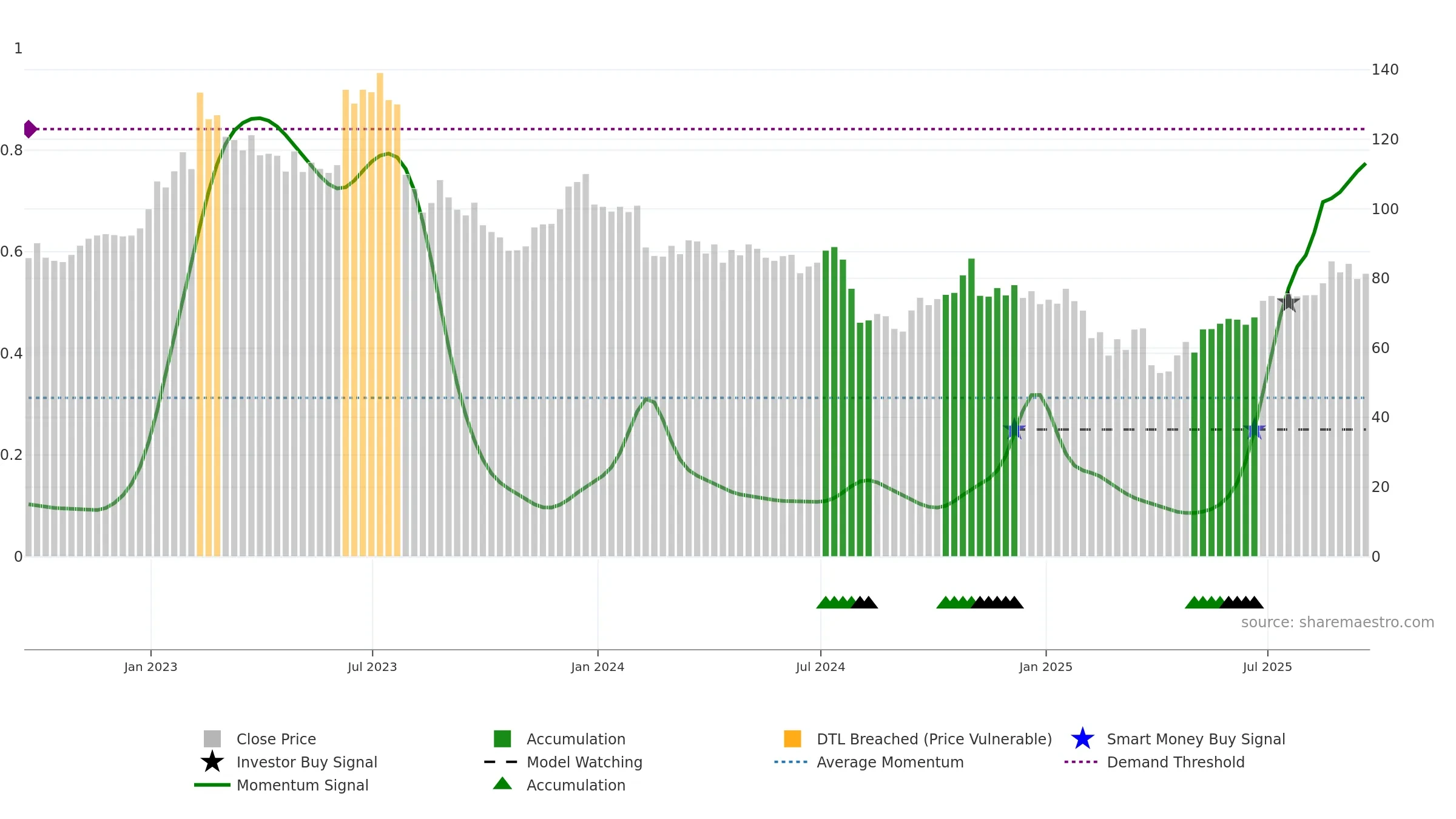Click the blue Smart Money Buy Signal legend star

coord(1083,739)
